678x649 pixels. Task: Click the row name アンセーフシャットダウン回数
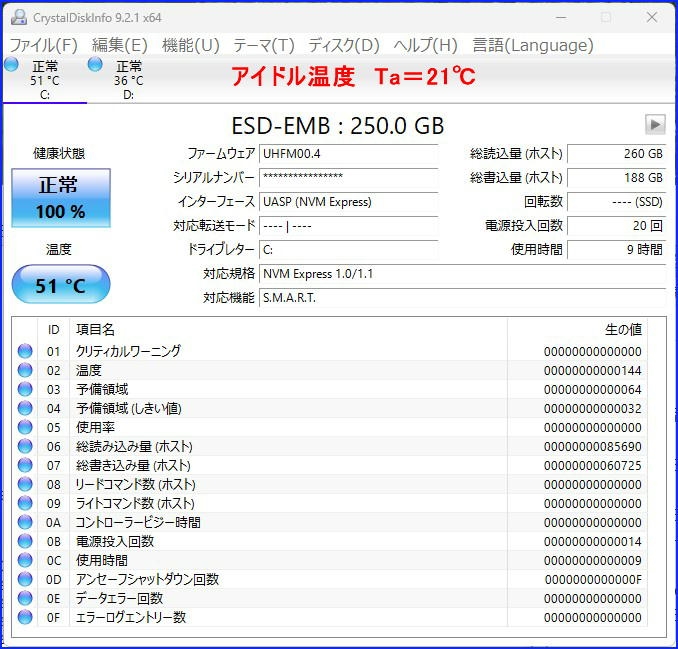pyautogui.click(x=147, y=579)
